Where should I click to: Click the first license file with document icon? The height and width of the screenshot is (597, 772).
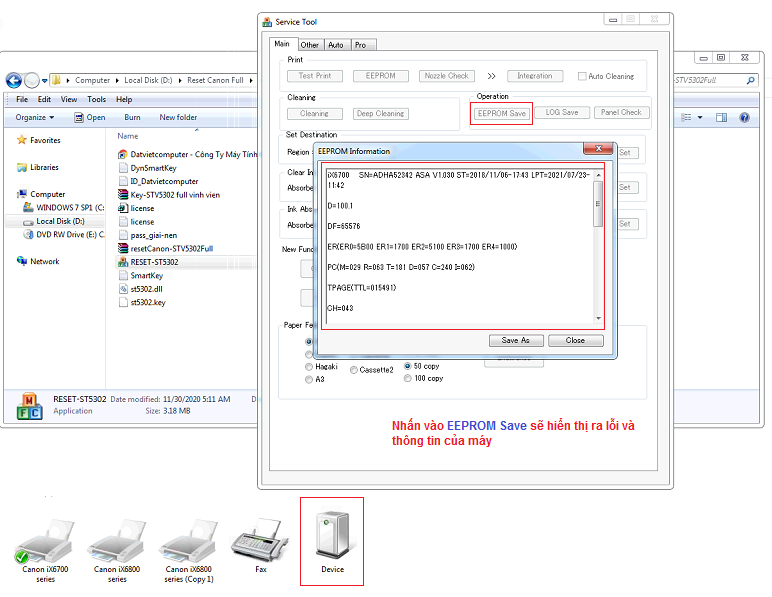136,209
